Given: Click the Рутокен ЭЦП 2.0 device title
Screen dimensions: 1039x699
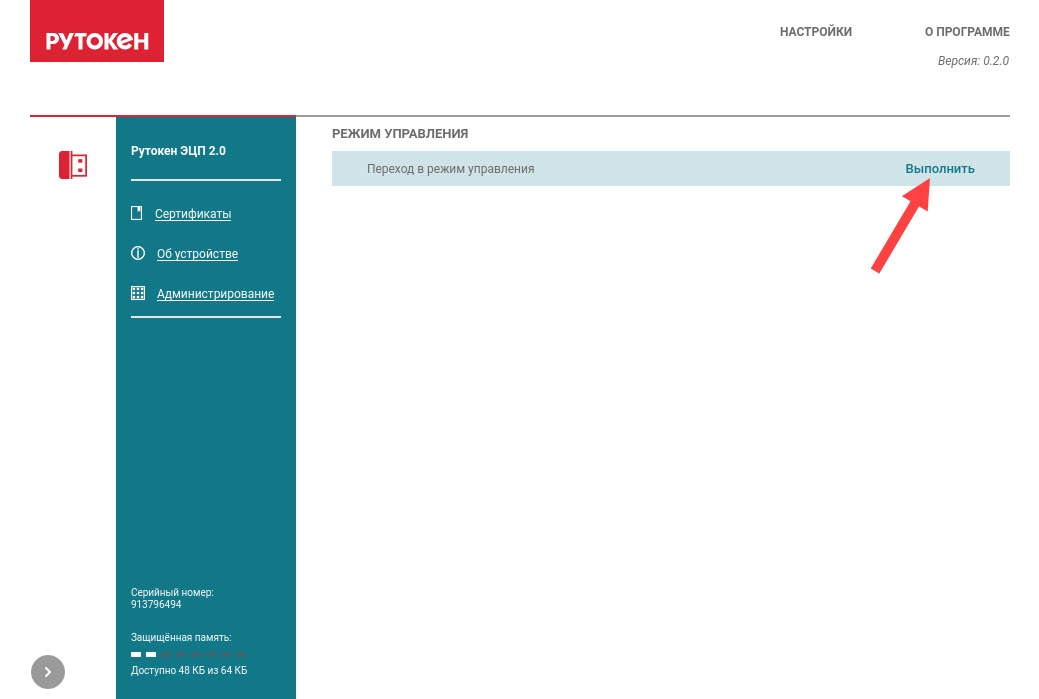Looking at the screenshot, I should (x=178, y=150).
